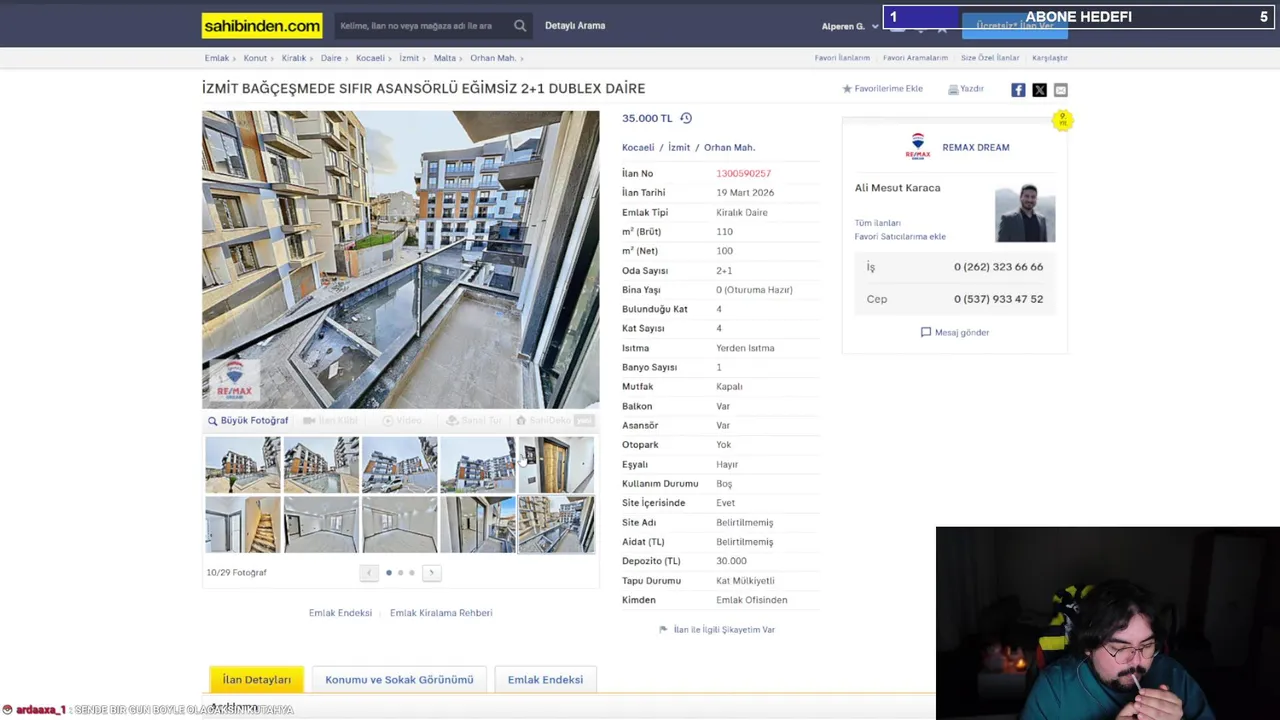This screenshot has height=720, width=1280.
Task: Click listing number 1300590257
Action: (x=743, y=173)
